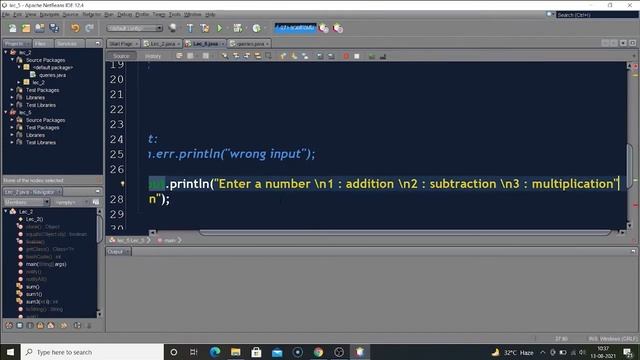Open Google Chrome from the taskbar
The width and height of the screenshot is (640, 360).
[x=318, y=352]
